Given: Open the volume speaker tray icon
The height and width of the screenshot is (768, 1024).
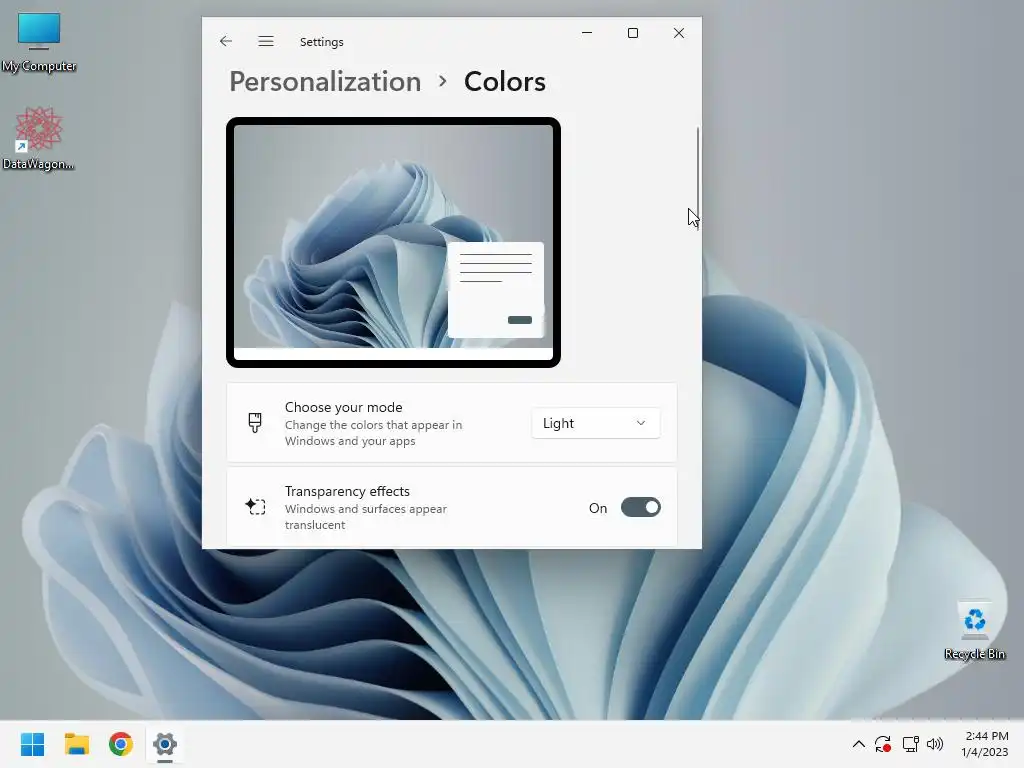Looking at the screenshot, I should coord(935,744).
